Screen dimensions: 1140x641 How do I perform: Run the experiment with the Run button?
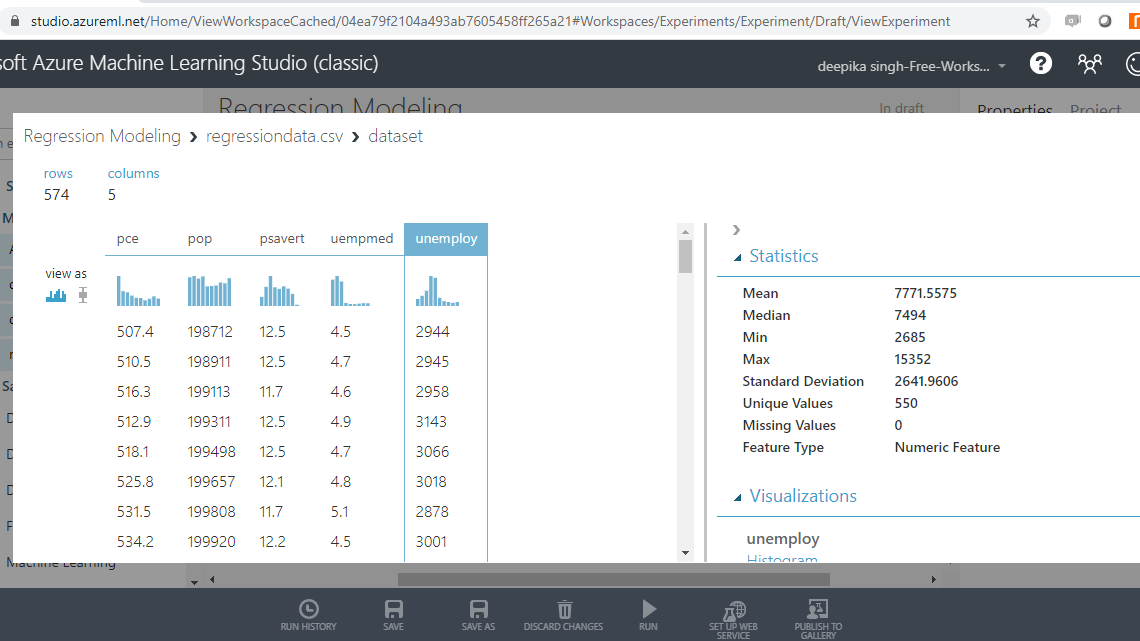point(649,615)
